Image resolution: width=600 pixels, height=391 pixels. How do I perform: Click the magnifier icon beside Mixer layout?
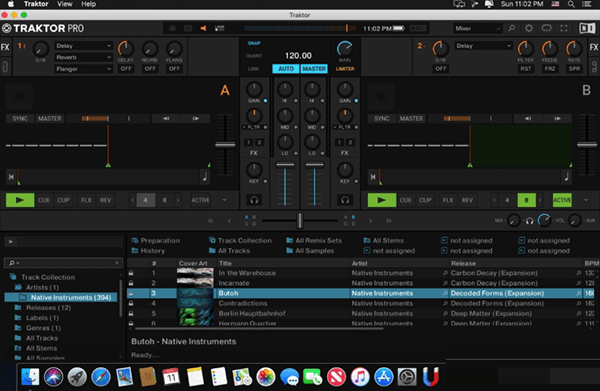(x=511, y=28)
